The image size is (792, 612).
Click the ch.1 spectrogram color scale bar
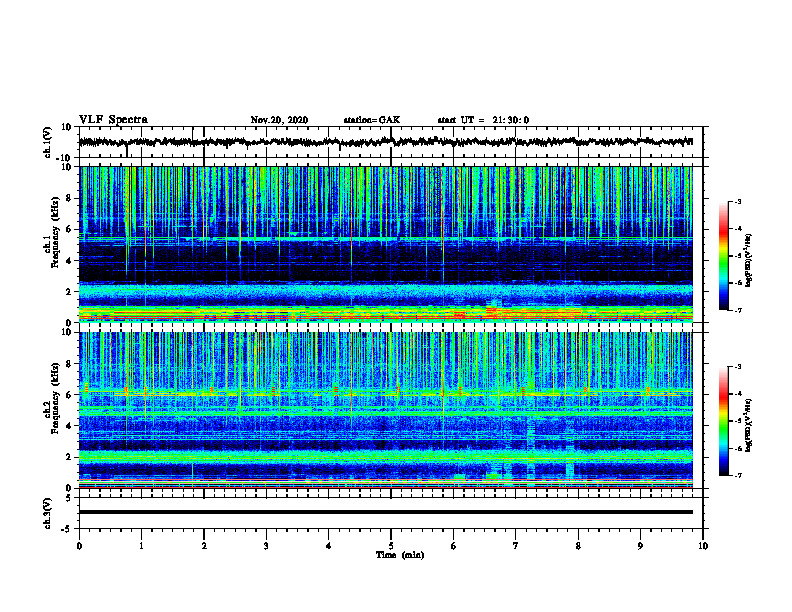coord(723,256)
